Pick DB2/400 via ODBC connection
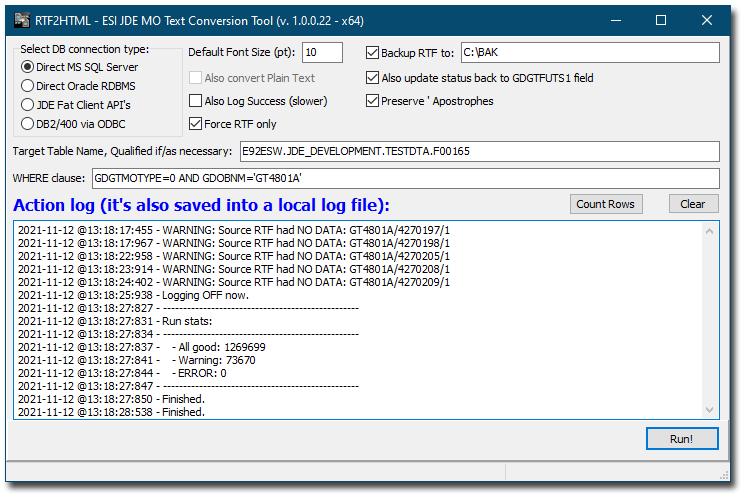746x497 pixels. [28, 124]
